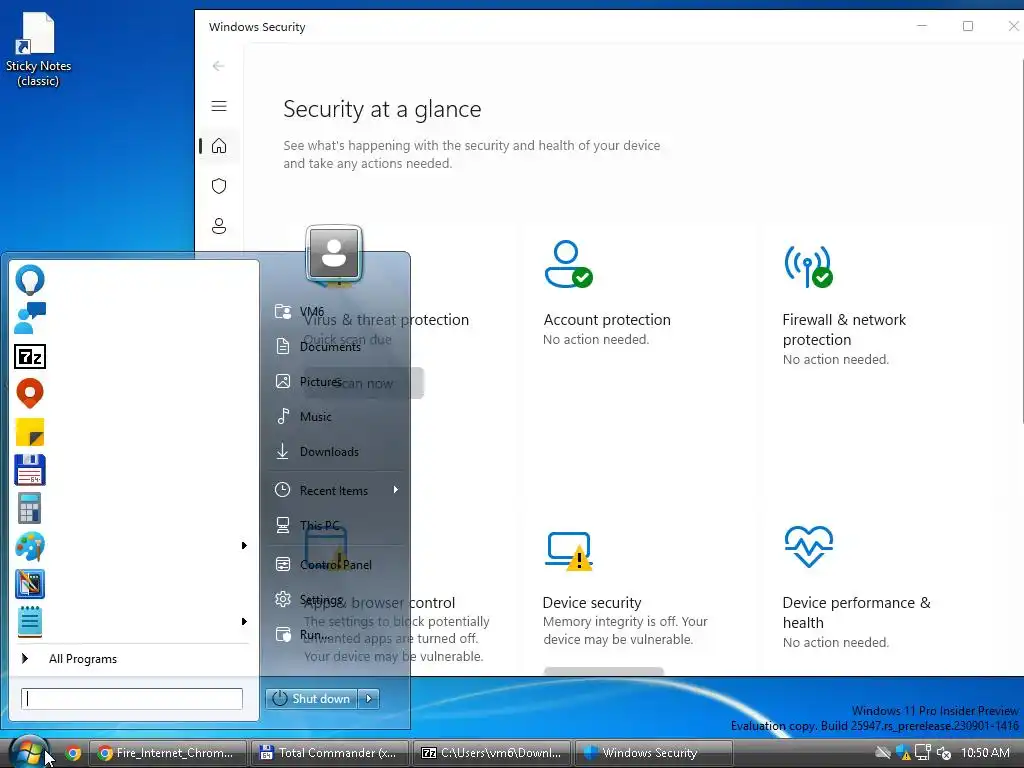Click the OneDrive cloud tray icon
This screenshot has height=768, width=1024.
pos(884,753)
